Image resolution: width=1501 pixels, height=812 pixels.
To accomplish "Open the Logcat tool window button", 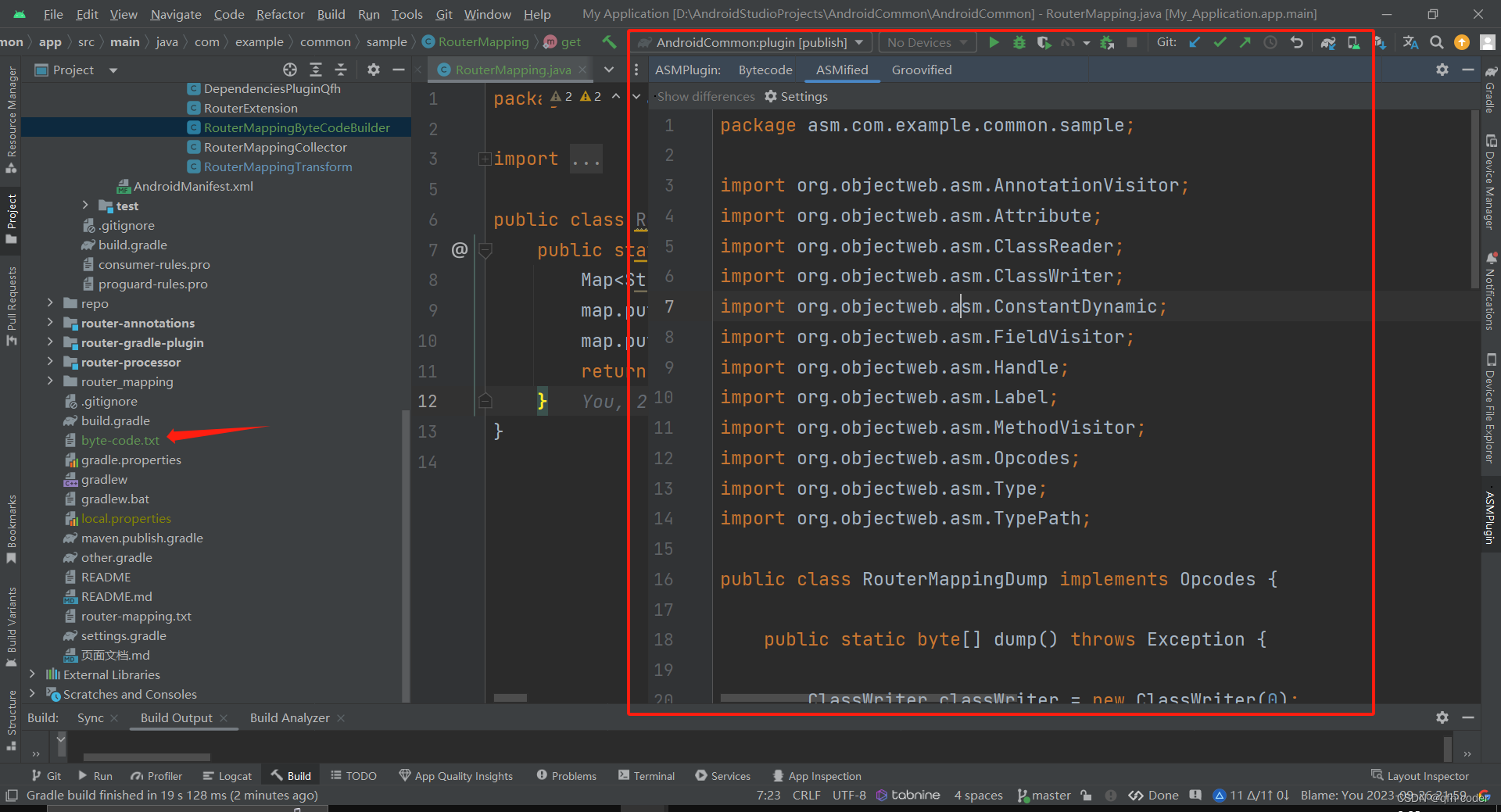I will pyautogui.click(x=227, y=776).
